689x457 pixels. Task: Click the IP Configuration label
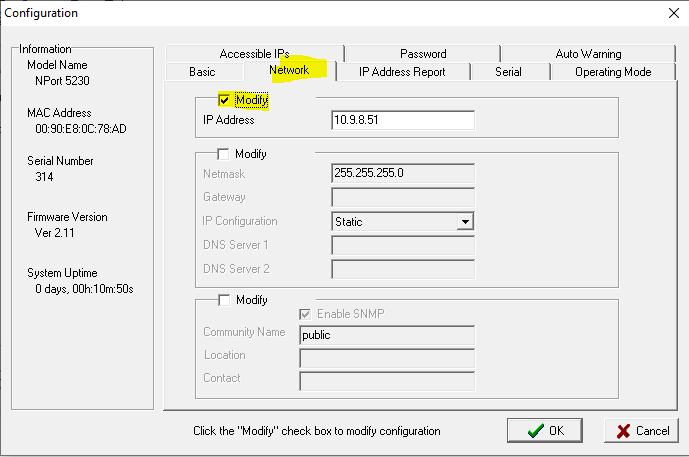pos(240,221)
